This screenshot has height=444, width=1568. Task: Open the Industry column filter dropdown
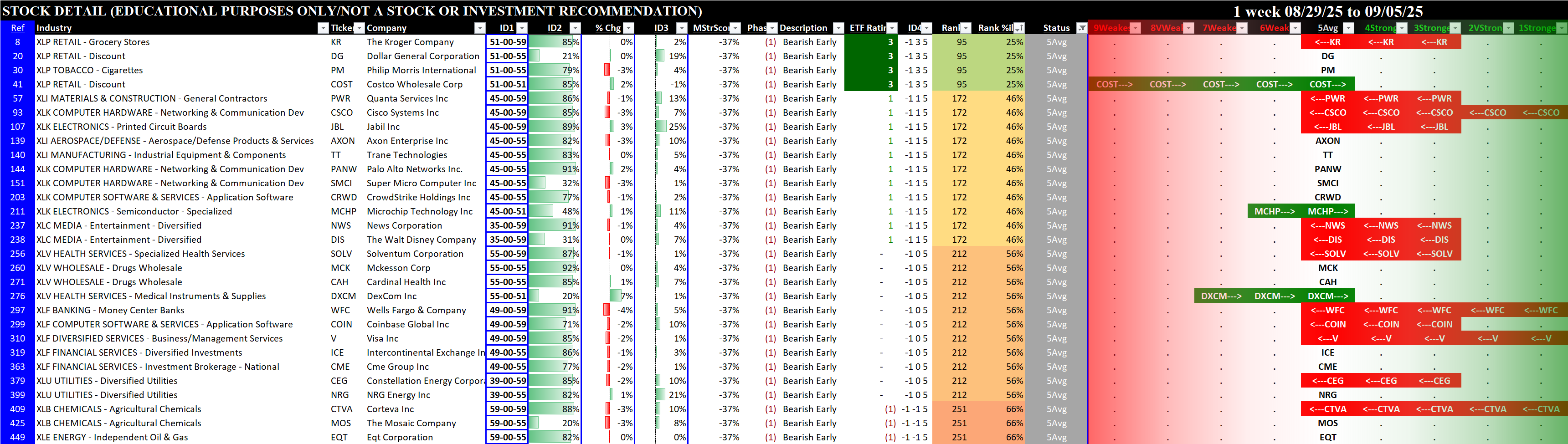point(323,28)
